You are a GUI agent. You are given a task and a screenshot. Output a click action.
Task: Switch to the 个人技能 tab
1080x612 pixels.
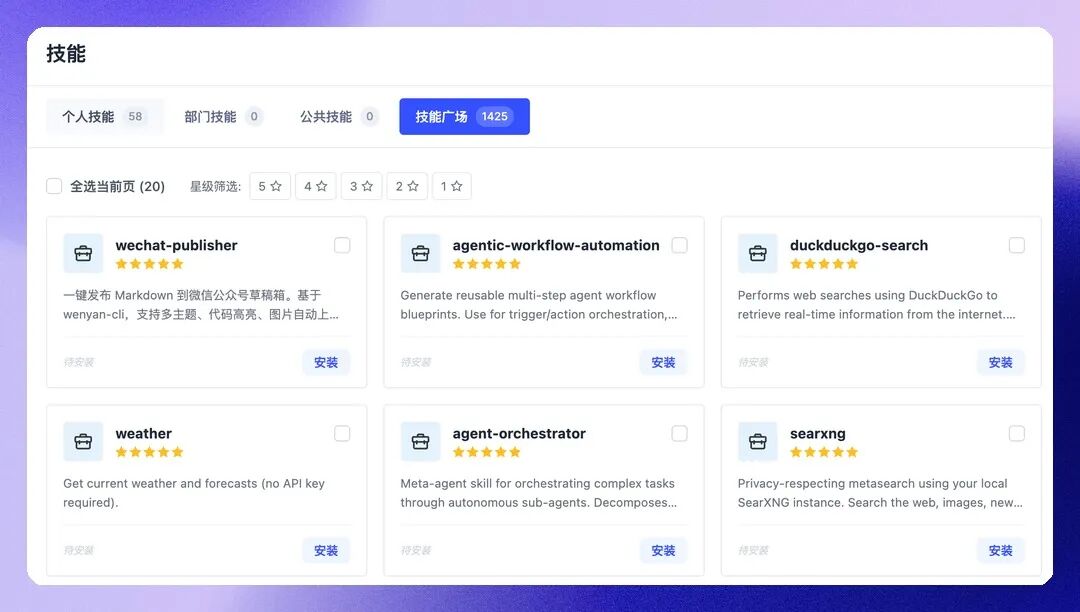(105, 116)
